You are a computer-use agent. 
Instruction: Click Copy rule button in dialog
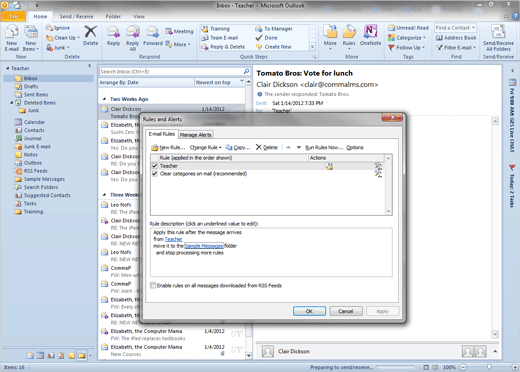pyautogui.click(x=238, y=147)
